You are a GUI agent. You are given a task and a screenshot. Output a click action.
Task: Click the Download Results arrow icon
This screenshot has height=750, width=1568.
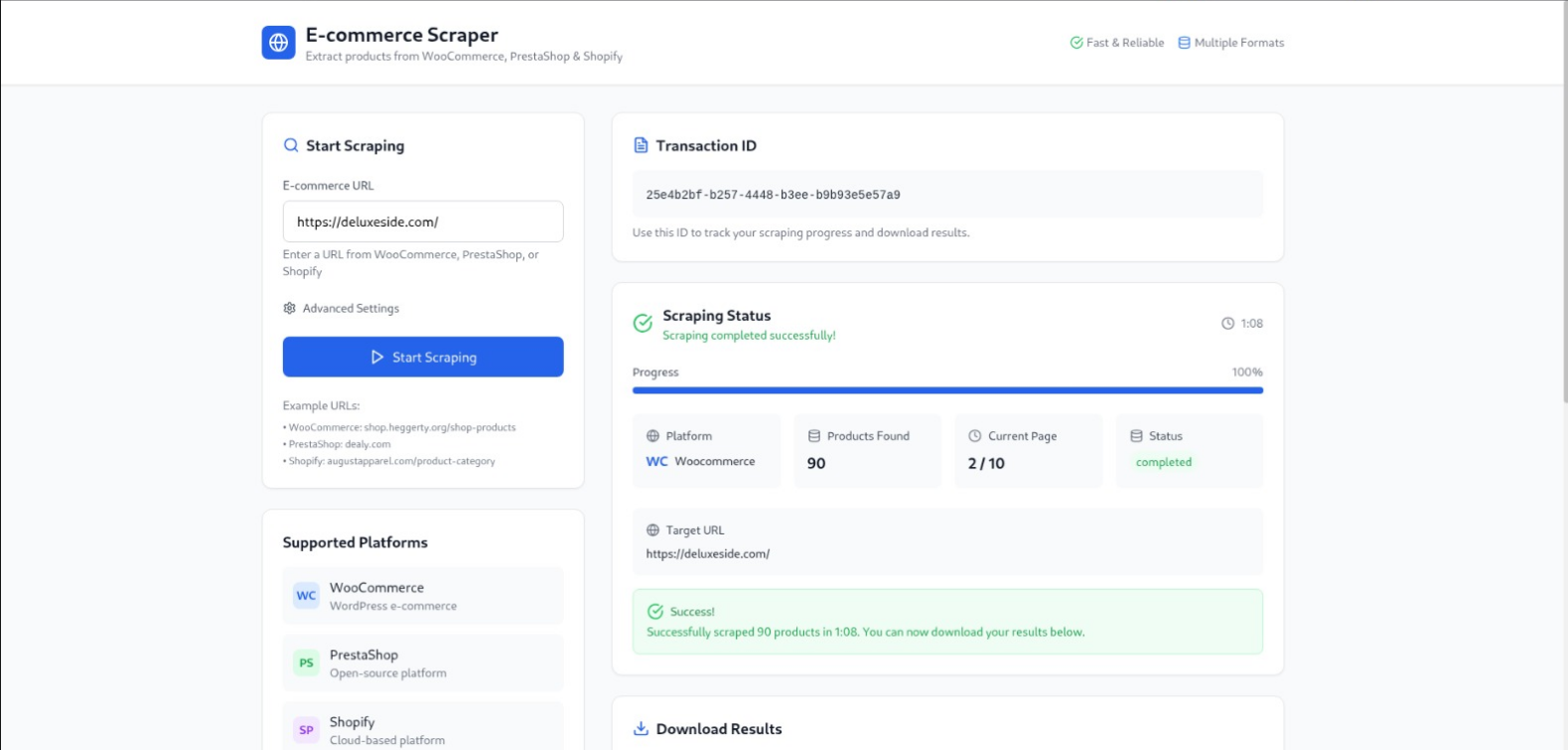click(x=641, y=728)
